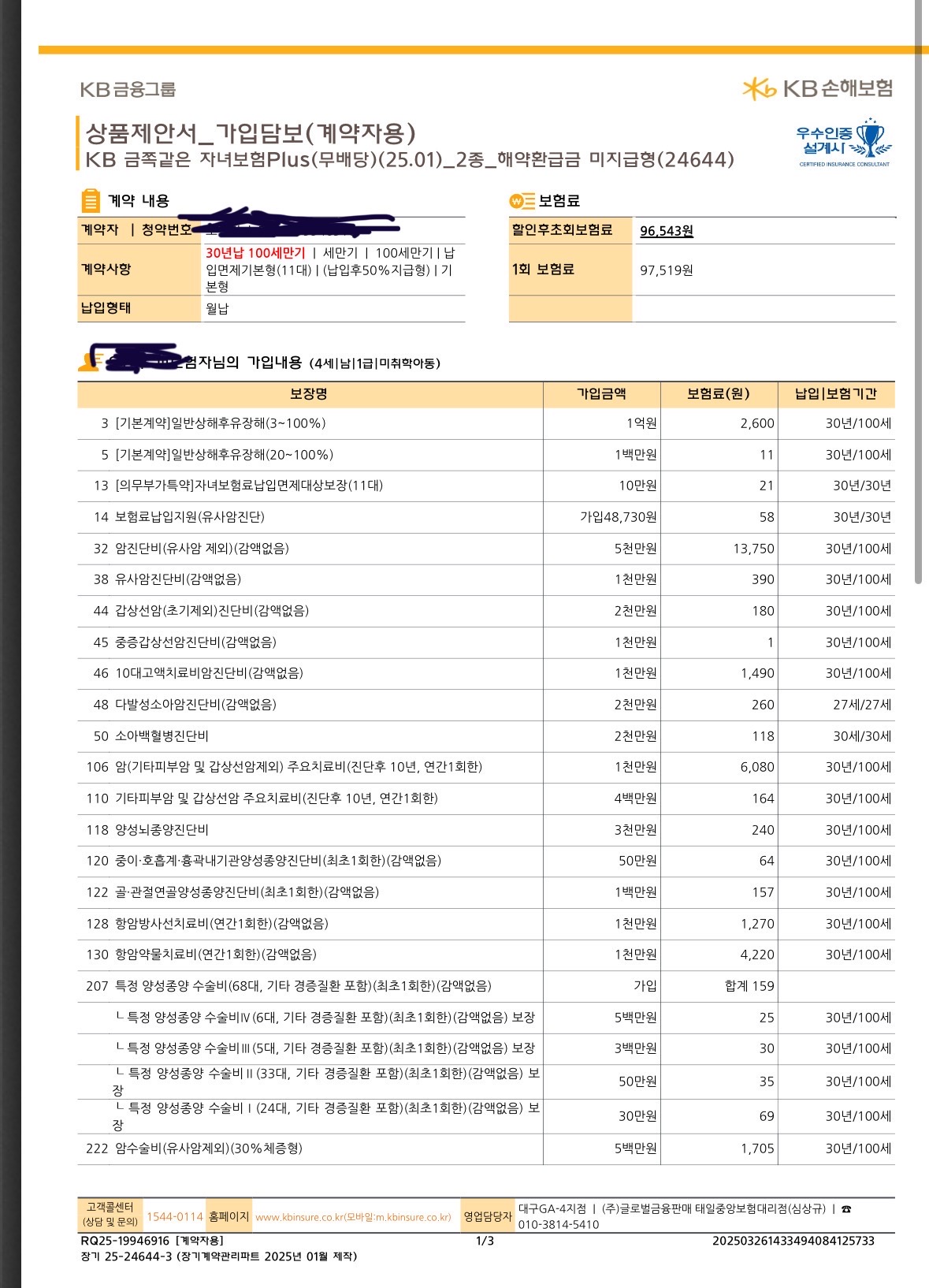Image resolution: width=929 pixels, height=1288 pixels.
Task: Click row 46 10대고액치료비암진단비
Action: (x=486, y=673)
